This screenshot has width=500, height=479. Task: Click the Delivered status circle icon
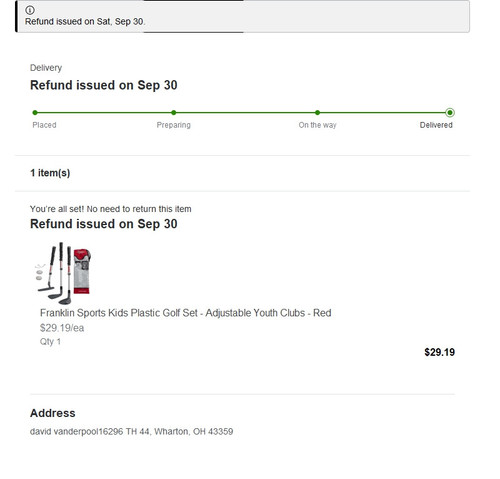[450, 113]
